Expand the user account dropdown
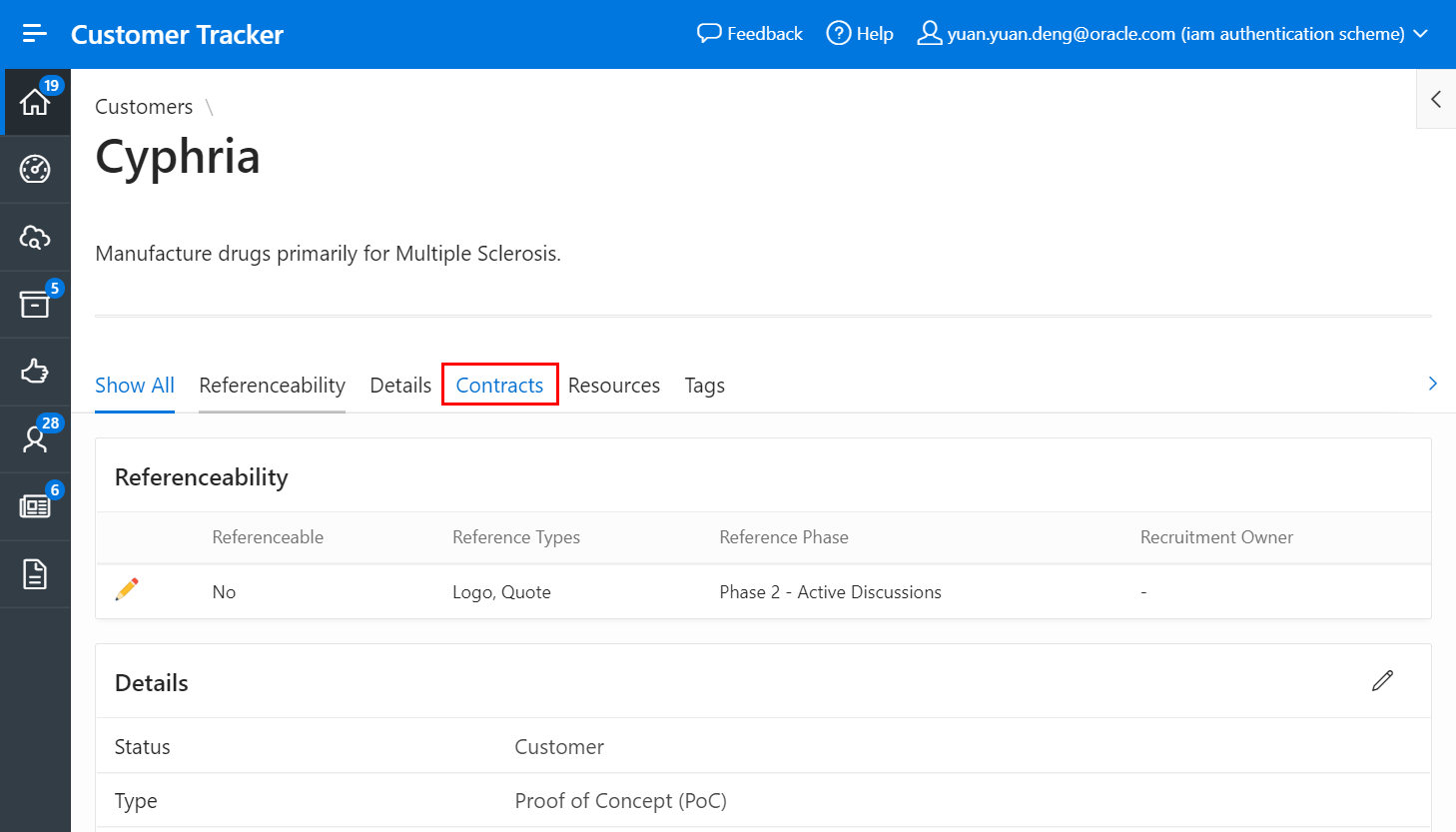The image size is (1456, 832). point(1172,34)
